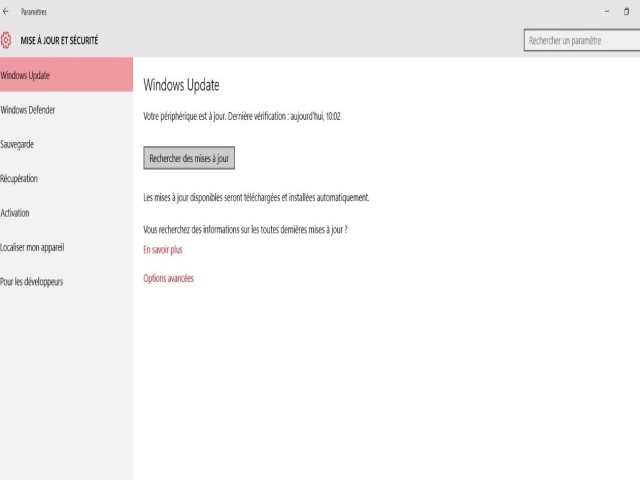Select Sauvegarde in the sidebar

[66, 144]
